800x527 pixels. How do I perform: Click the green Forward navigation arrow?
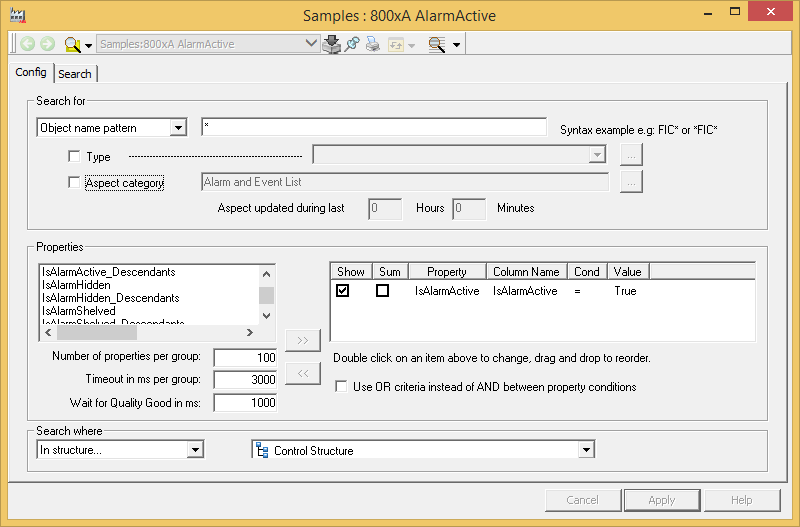pyautogui.click(x=47, y=44)
